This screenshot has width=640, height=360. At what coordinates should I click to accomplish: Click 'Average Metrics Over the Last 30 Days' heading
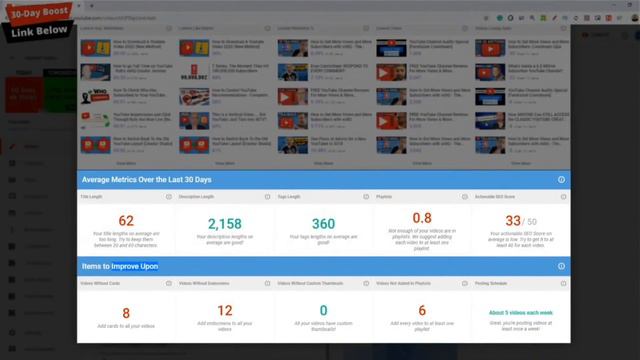point(147,180)
